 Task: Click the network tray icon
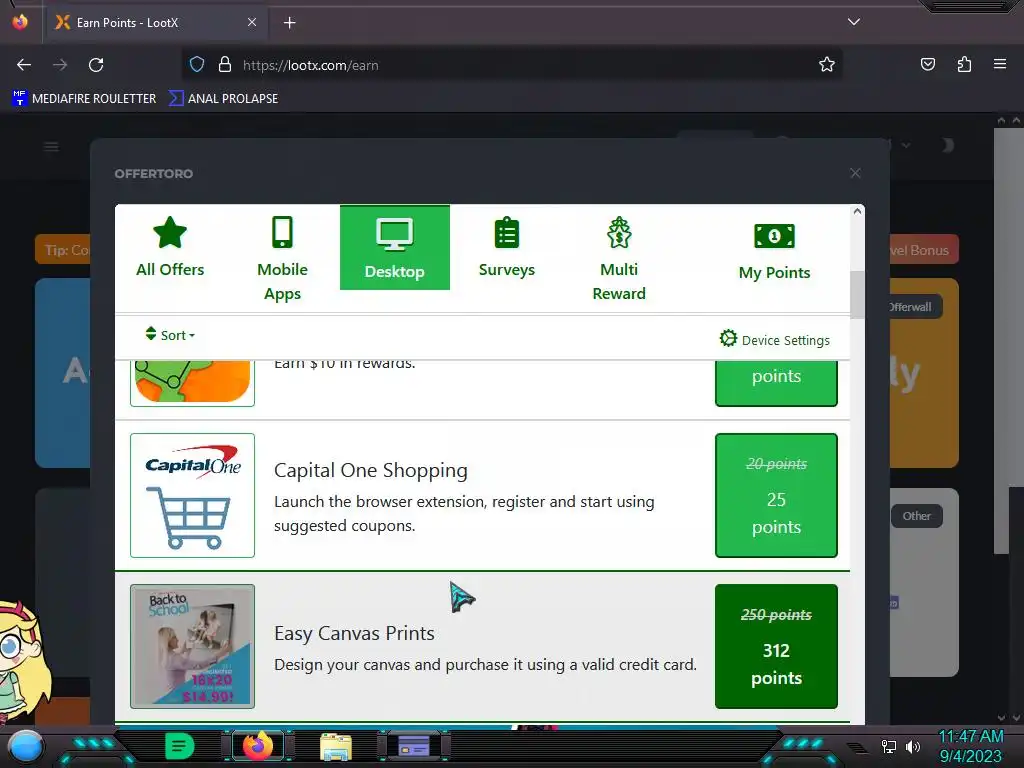889,746
